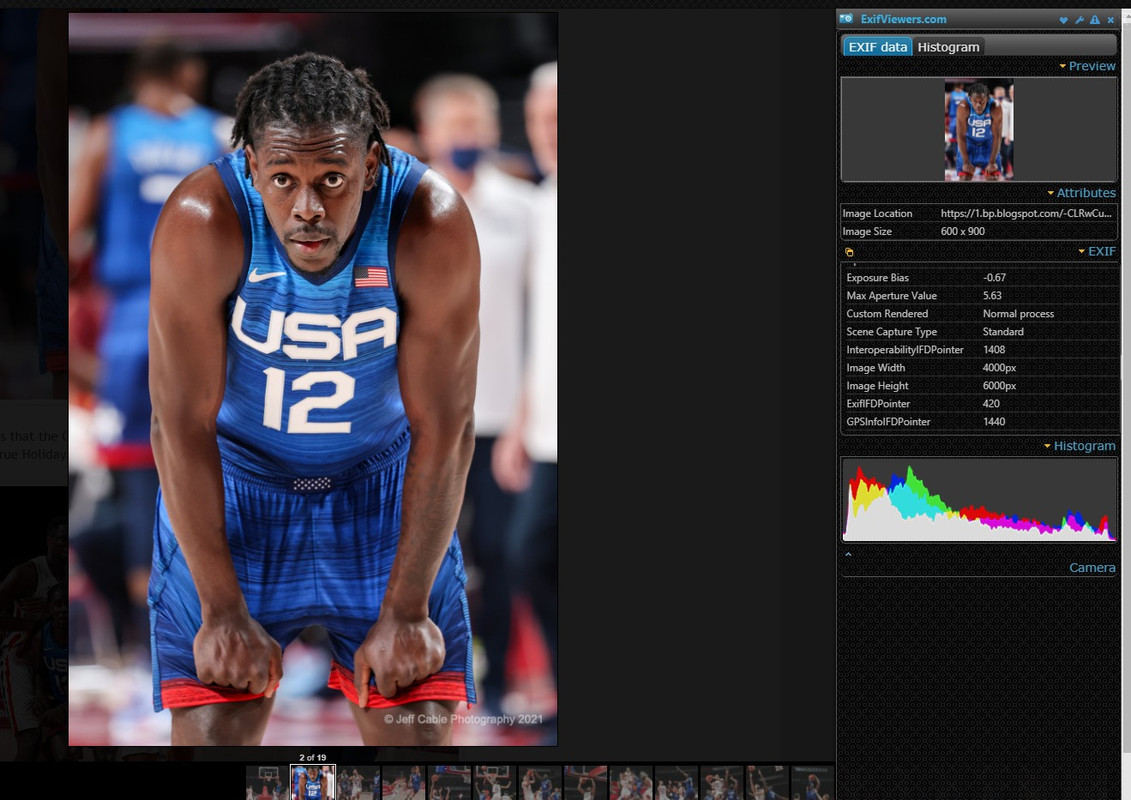
Task: Switch to the EXIF data tab
Action: tap(877, 47)
